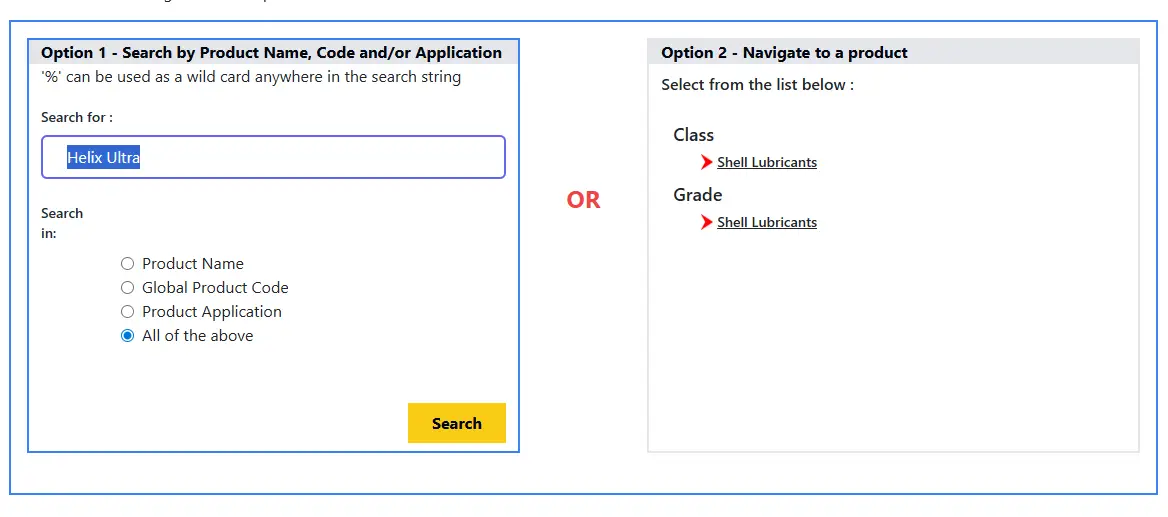
Task: Click the Class category heading
Action: point(693,135)
